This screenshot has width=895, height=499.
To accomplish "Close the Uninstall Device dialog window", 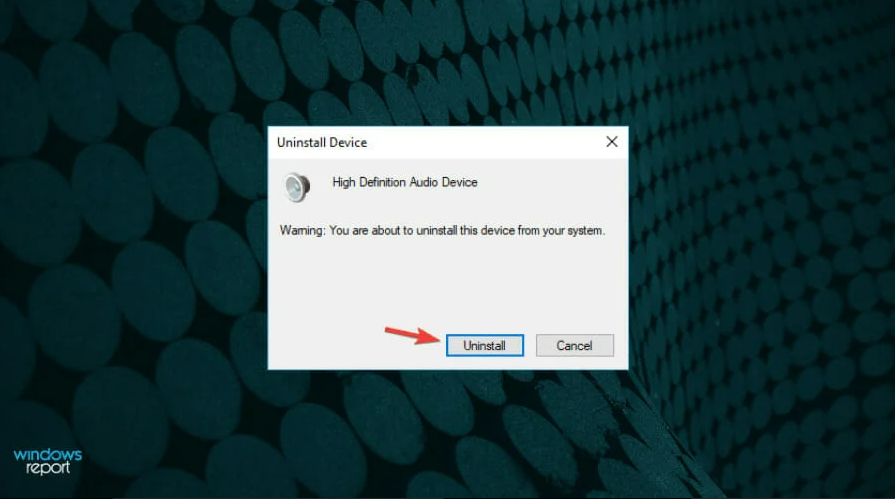I will (x=611, y=142).
